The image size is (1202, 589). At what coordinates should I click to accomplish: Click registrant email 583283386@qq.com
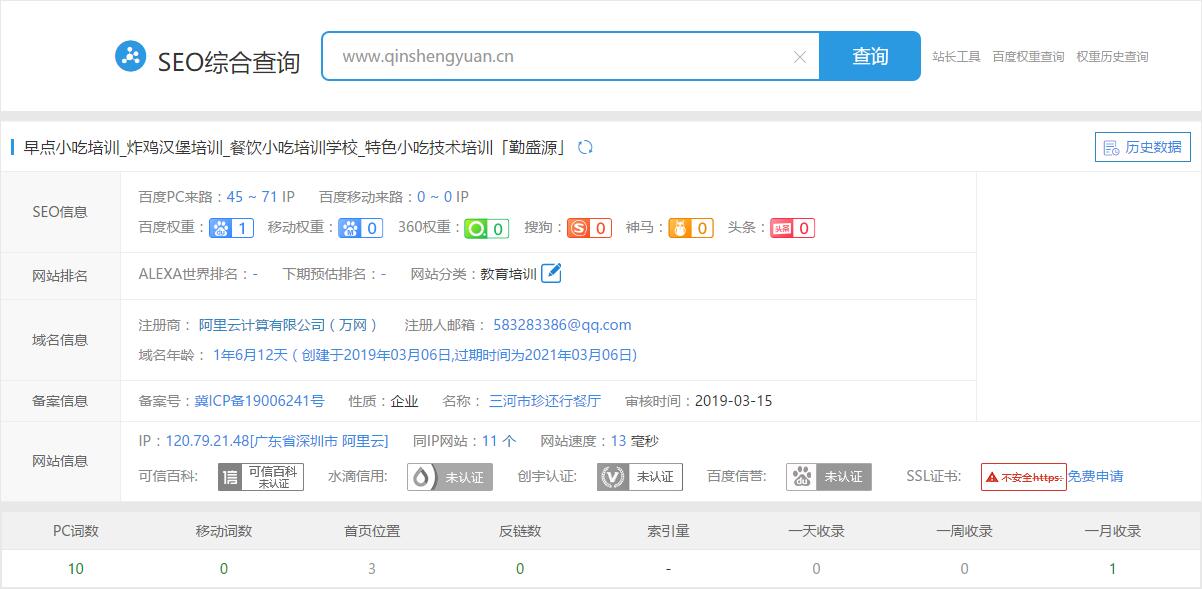[562, 325]
